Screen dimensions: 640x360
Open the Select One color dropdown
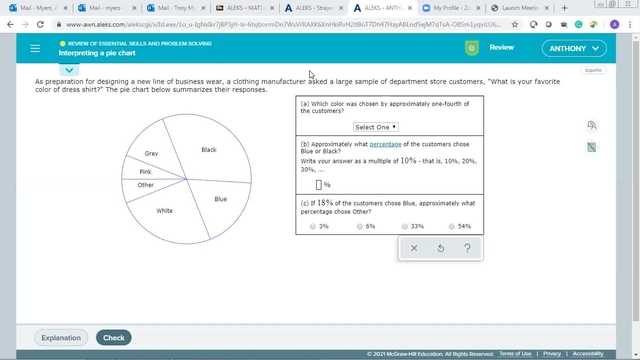tap(376, 127)
